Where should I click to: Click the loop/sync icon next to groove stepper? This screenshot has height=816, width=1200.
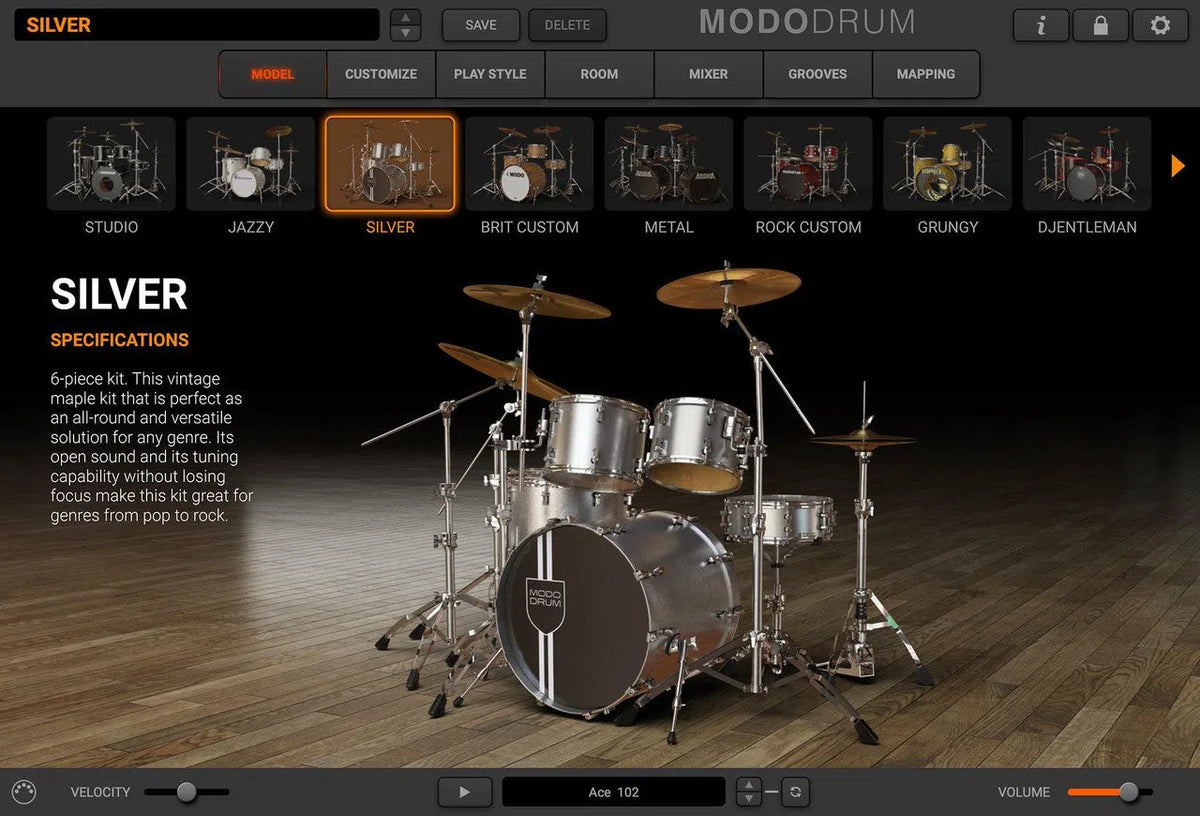pos(795,791)
